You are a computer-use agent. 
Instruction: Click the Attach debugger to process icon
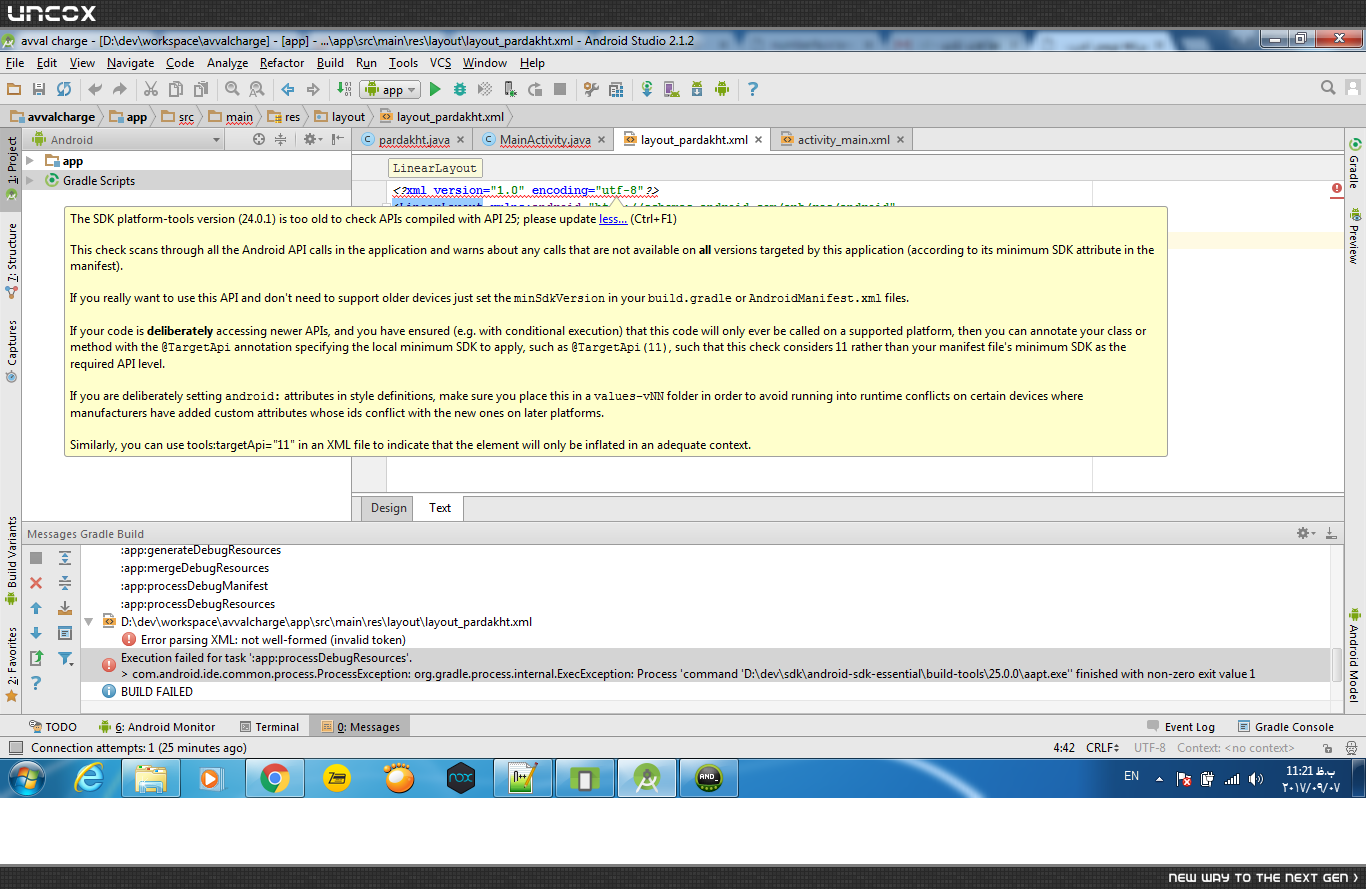coord(510,89)
